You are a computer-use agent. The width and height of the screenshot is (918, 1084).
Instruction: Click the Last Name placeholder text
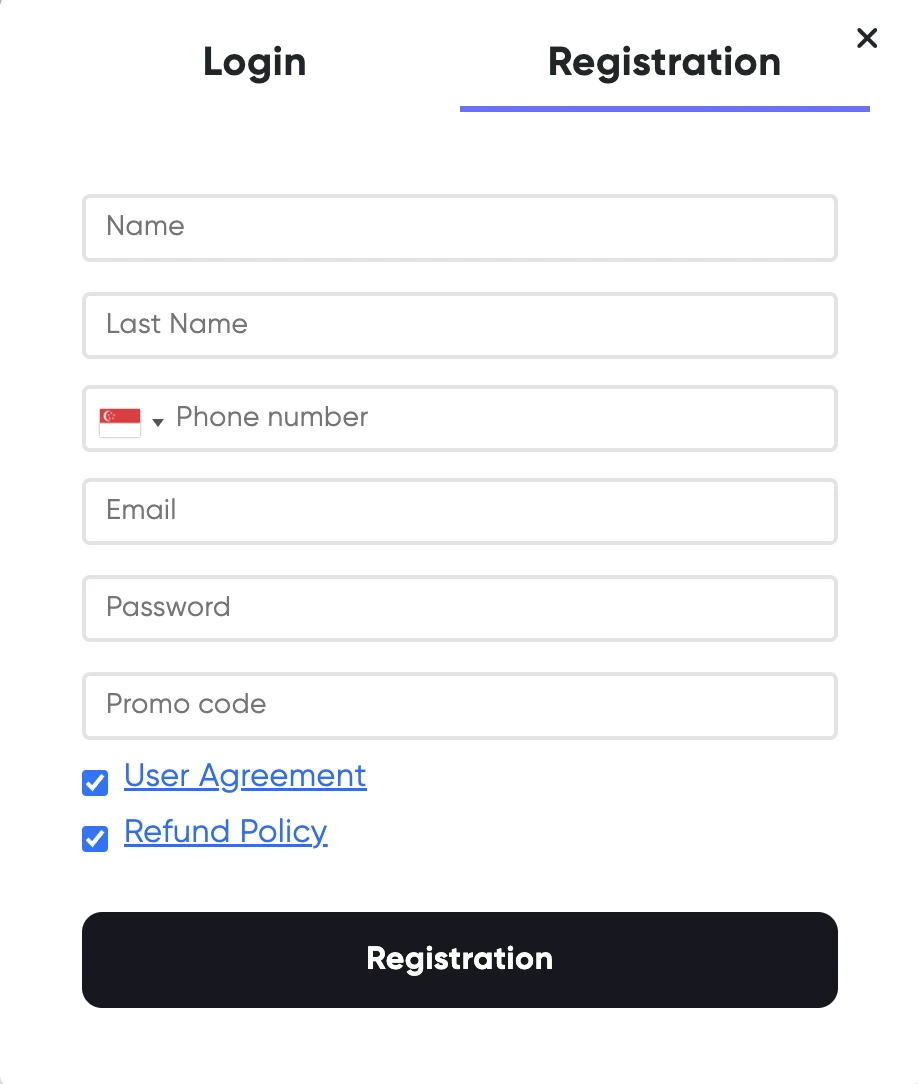click(177, 325)
